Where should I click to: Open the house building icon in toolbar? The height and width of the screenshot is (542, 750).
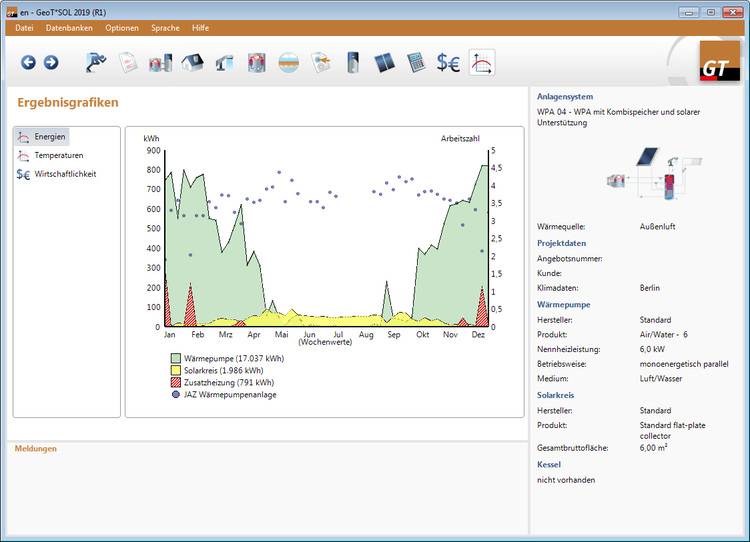[x=191, y=63]
